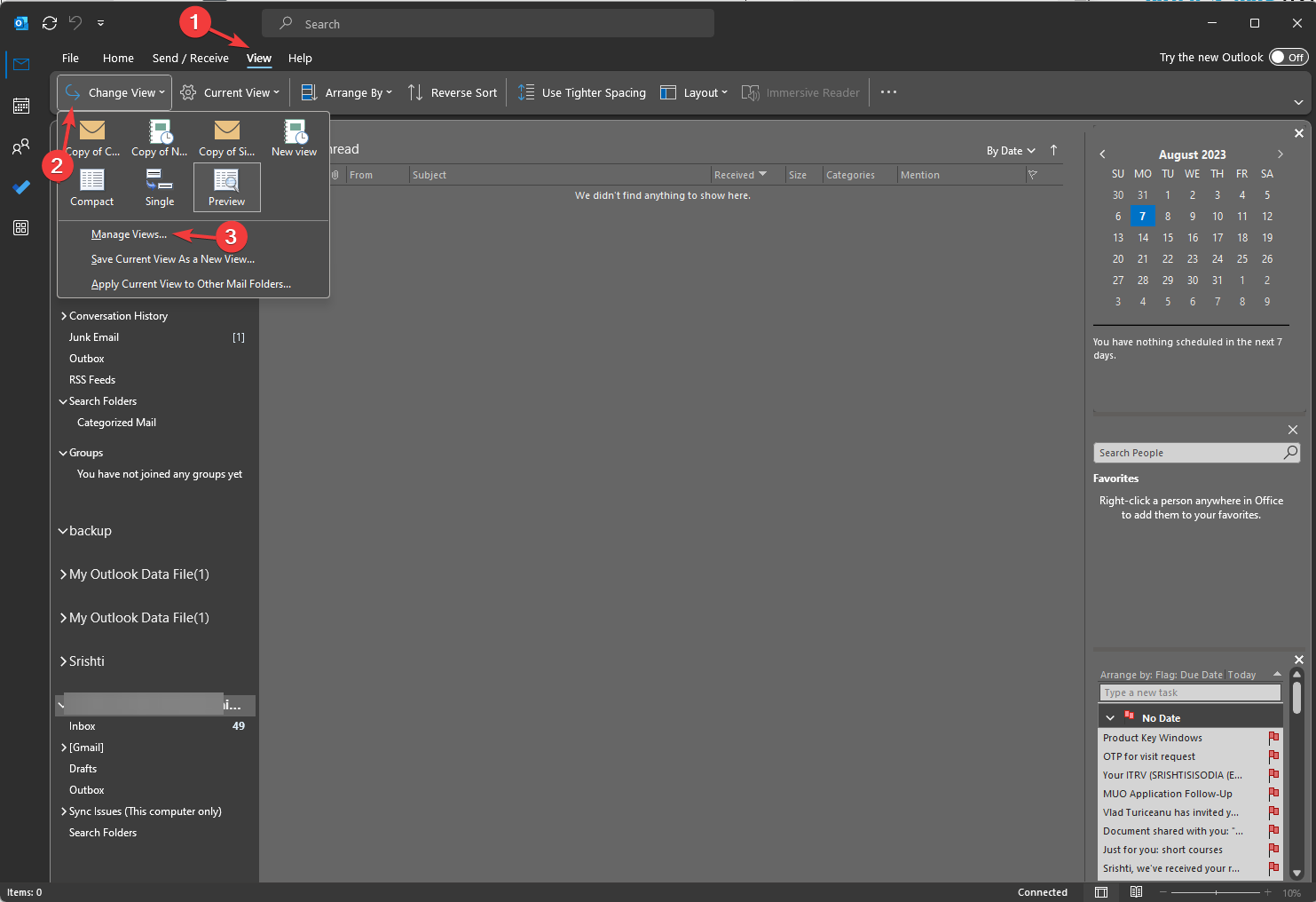Expand the Conversation History folder
Viewport: 1316px width, 902px height.
coord(63,315)
